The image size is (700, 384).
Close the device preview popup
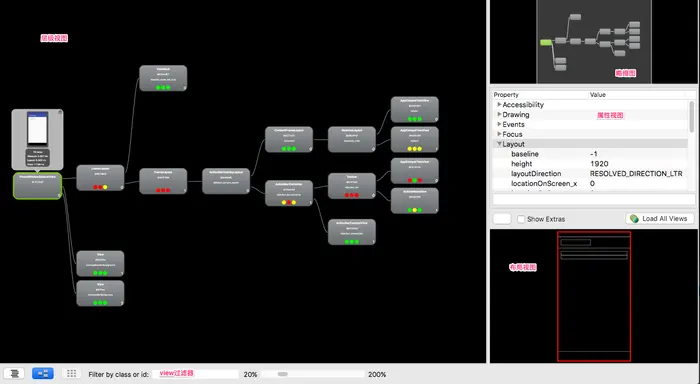click(x=60, y=112)
